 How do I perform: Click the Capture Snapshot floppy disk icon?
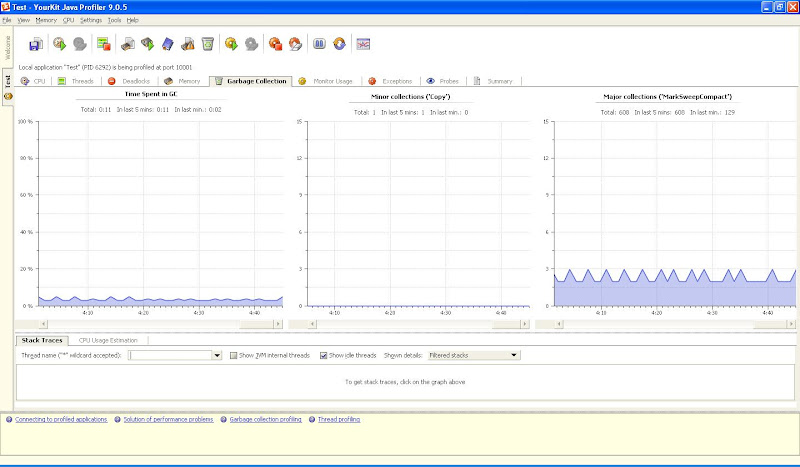[x=36, y=44]
